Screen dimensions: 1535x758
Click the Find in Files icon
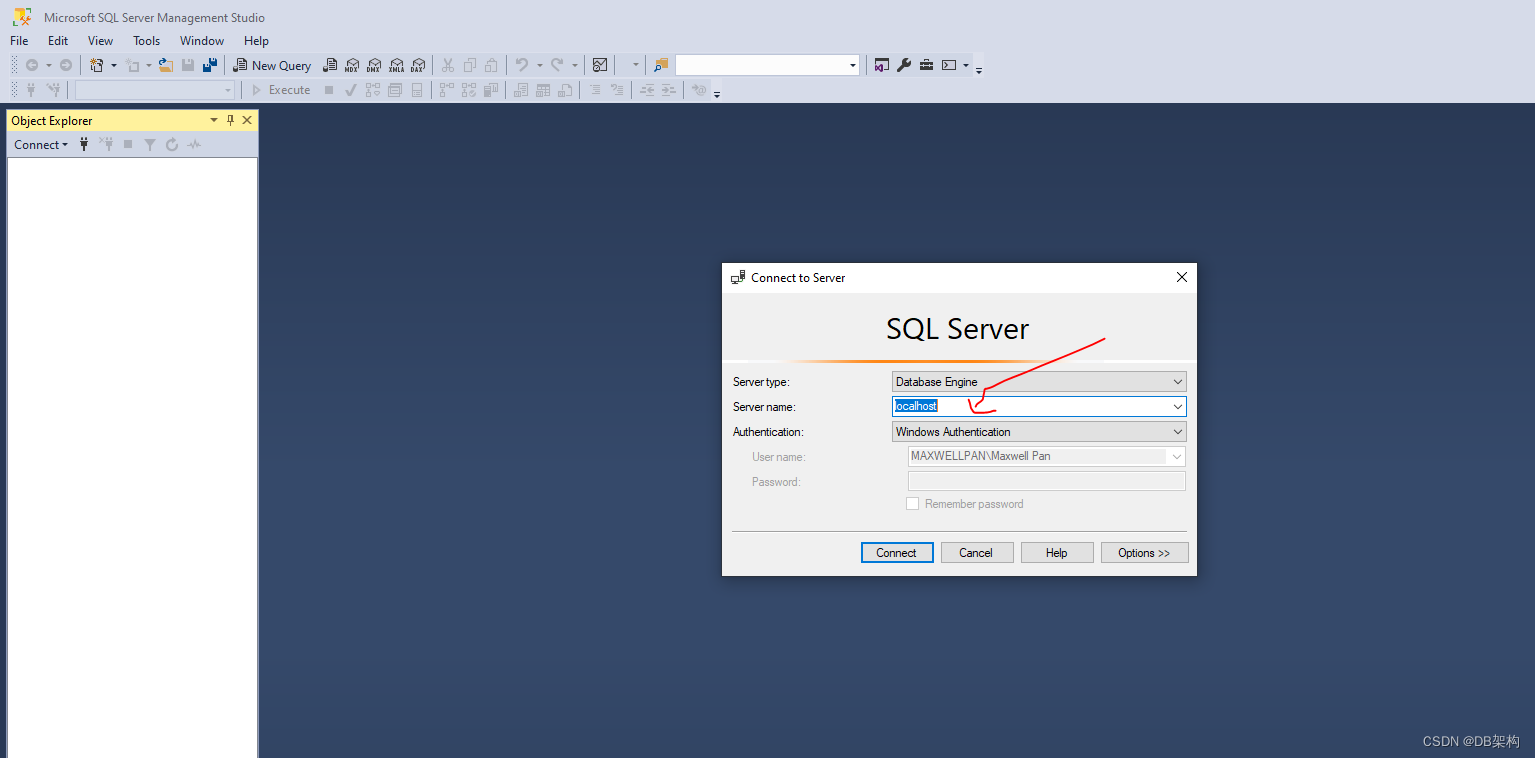[x=661, y=65]
